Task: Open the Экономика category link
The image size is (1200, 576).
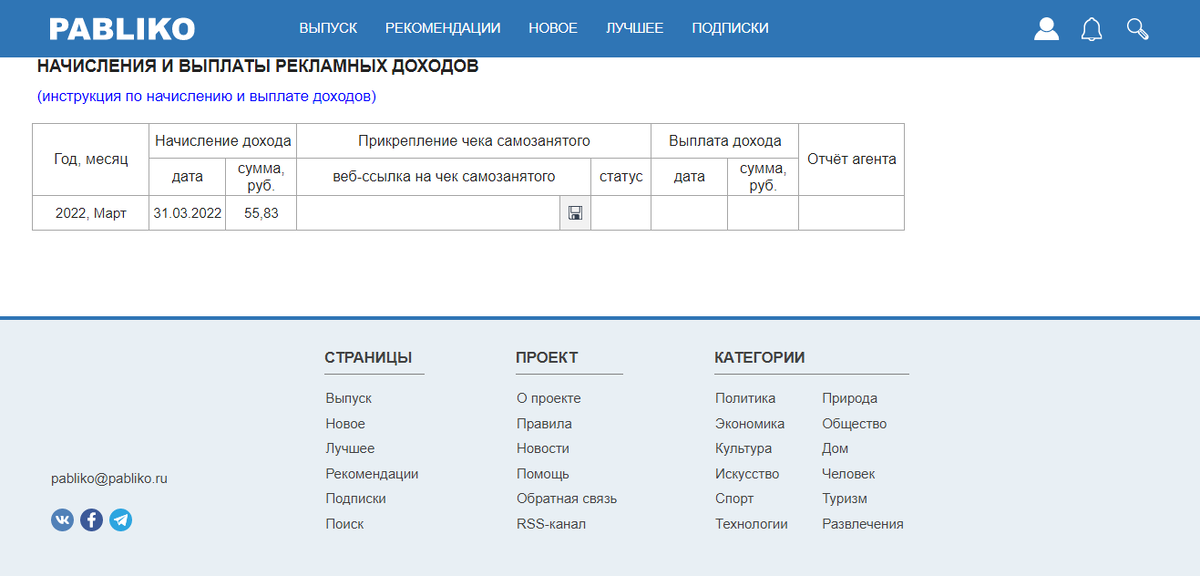Action: [750, 424]
